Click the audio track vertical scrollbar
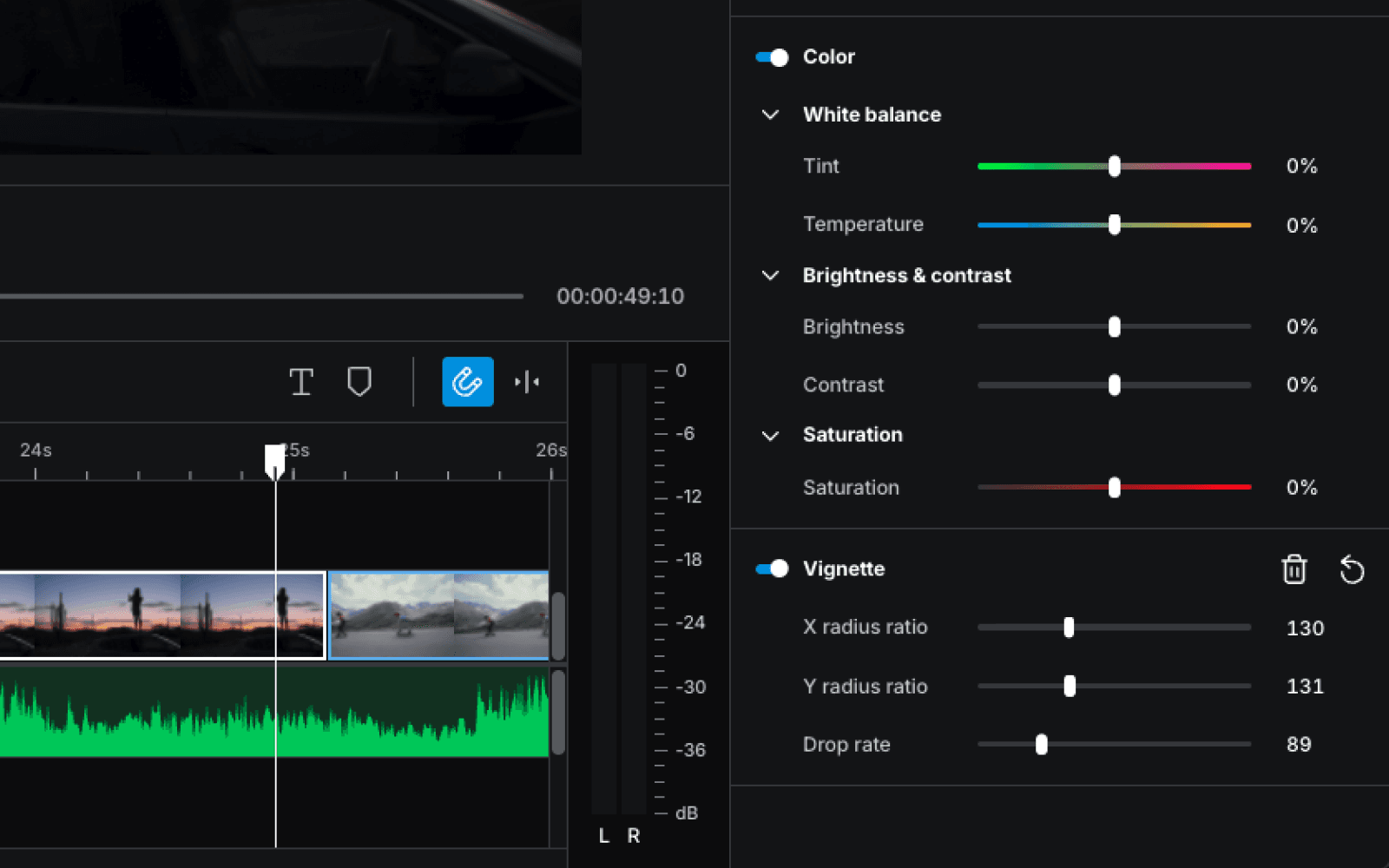The height and width of the screenshot is (868, 1389). [x=558, y=712]
